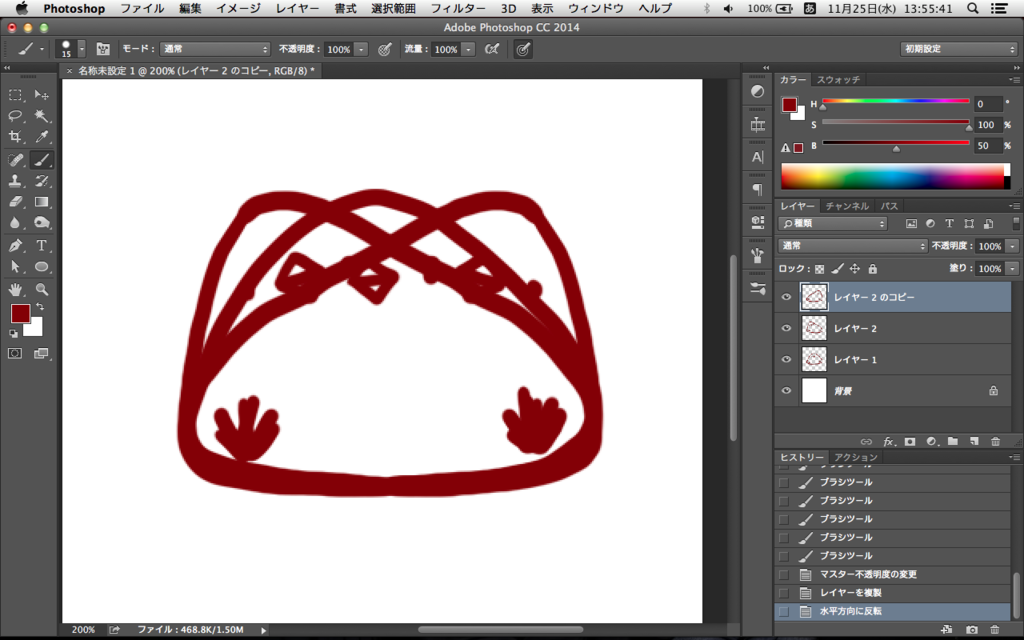Select the Path Selection tool
1024x640 pixels.
pos(15,266)
